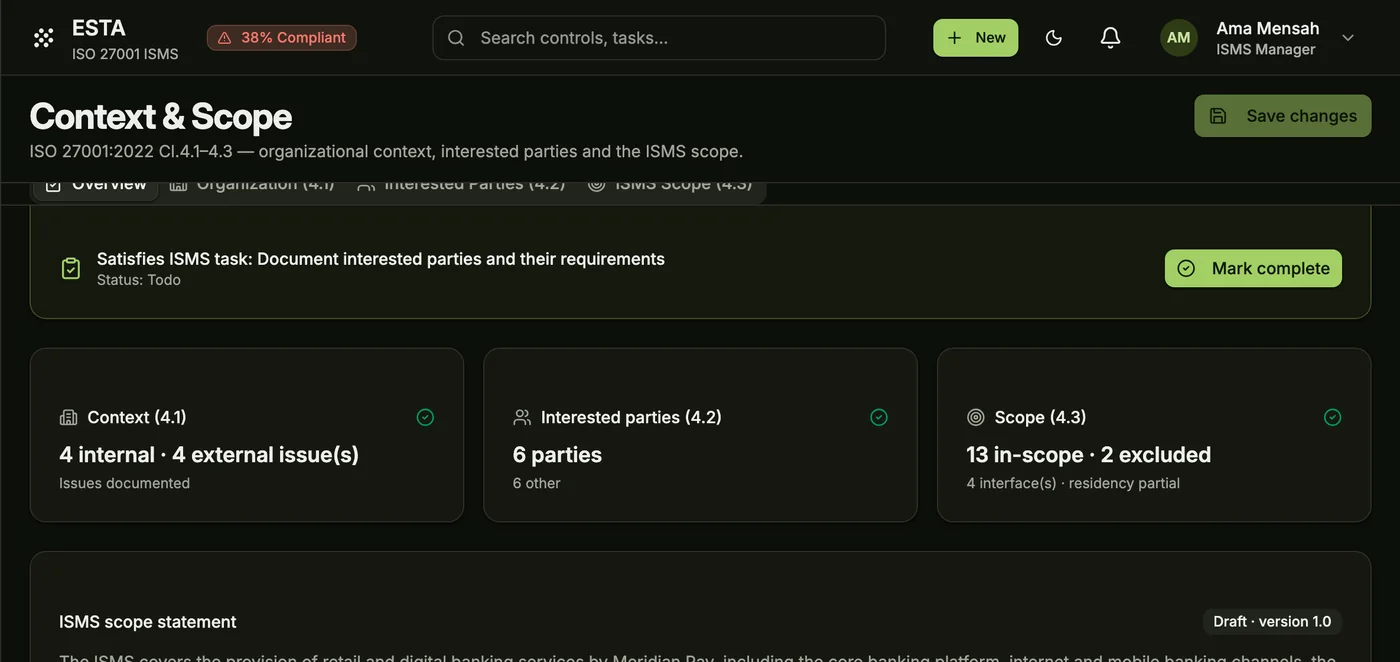Open the 4 internal · 4 external issue(s) card
The image size is (1400, 662).
click(247, 435)
